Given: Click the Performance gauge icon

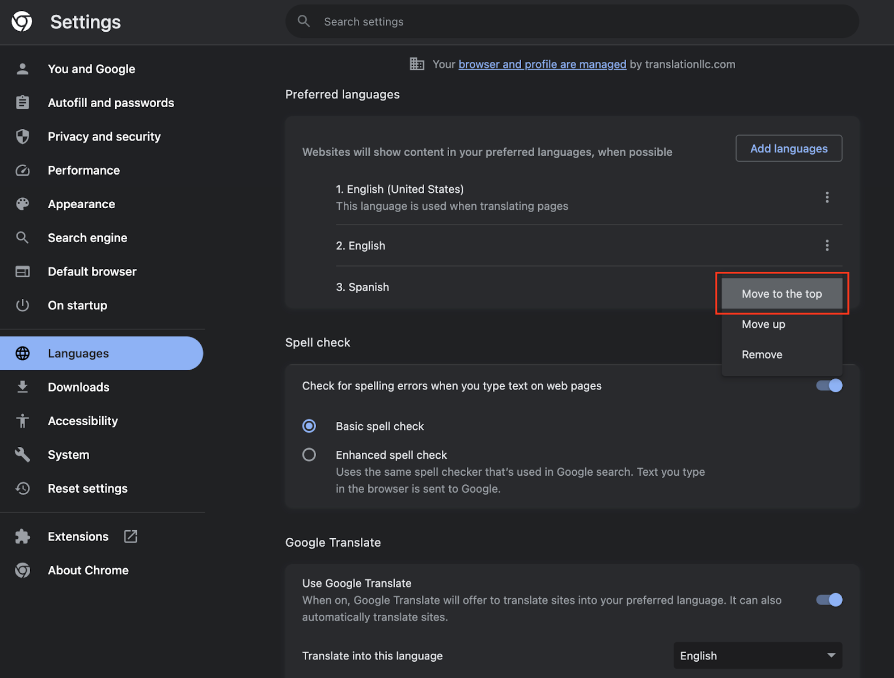Looking at the screenshot, I should [22, 170].
